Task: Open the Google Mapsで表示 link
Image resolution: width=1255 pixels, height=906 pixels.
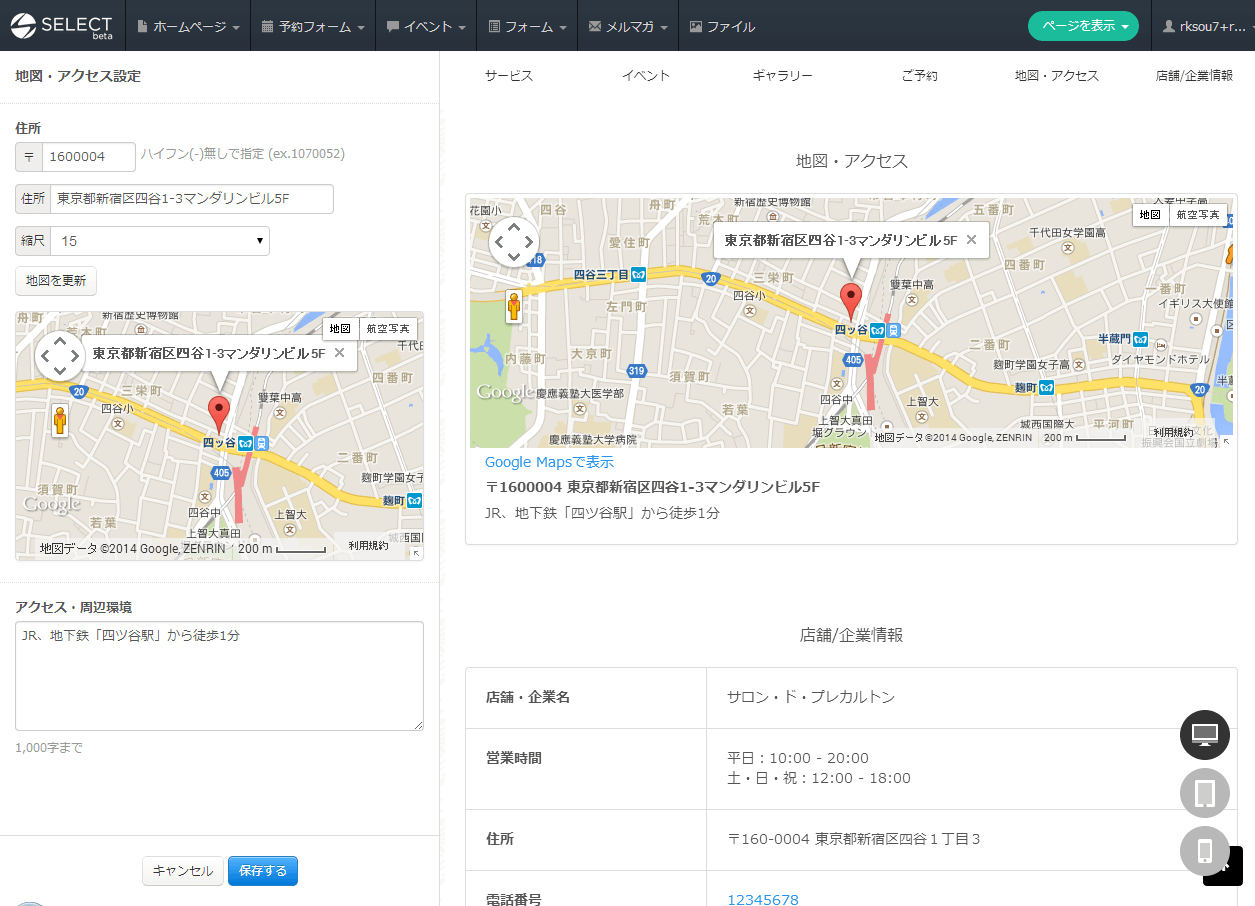Action: 549,462
